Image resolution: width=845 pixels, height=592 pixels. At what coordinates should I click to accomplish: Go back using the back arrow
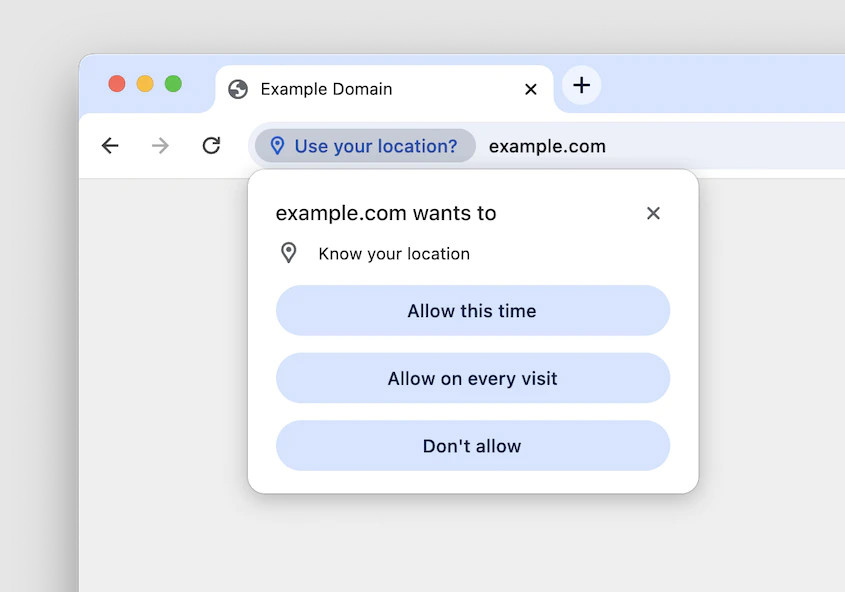[x=110, y=145]
